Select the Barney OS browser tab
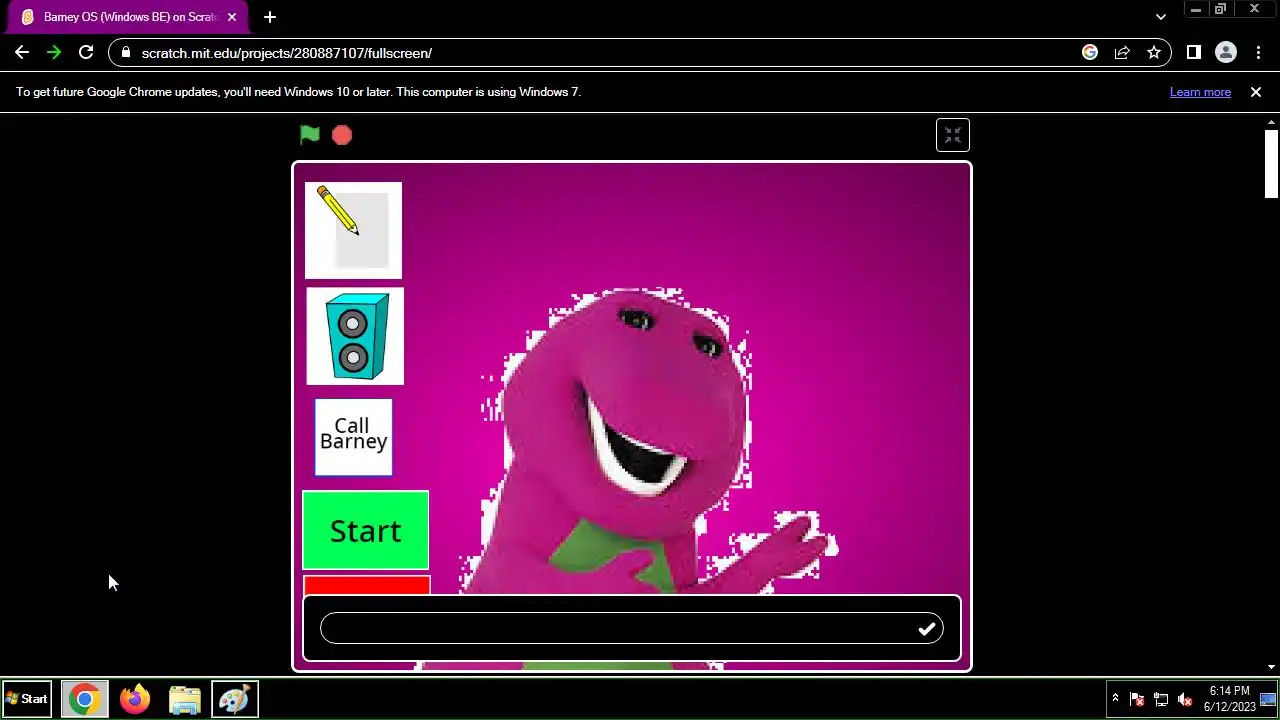1280x720 pixels. [x=125, y=17]
